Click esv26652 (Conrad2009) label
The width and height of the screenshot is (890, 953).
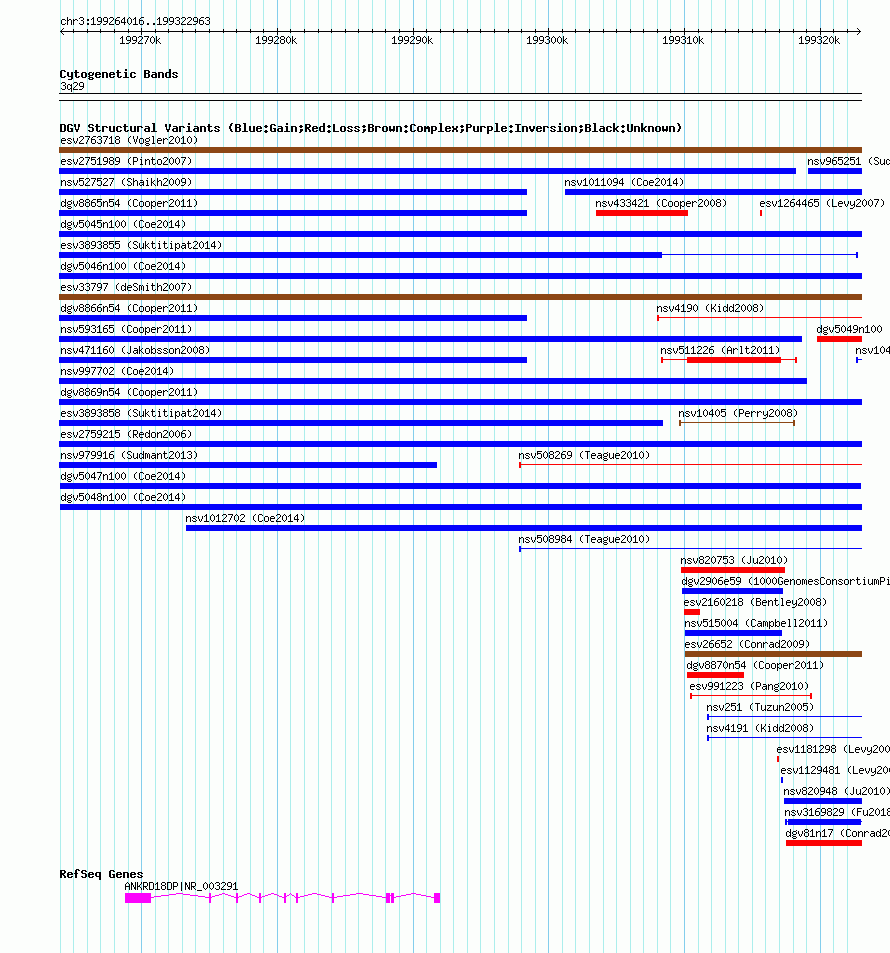click(x=747, y=644)
